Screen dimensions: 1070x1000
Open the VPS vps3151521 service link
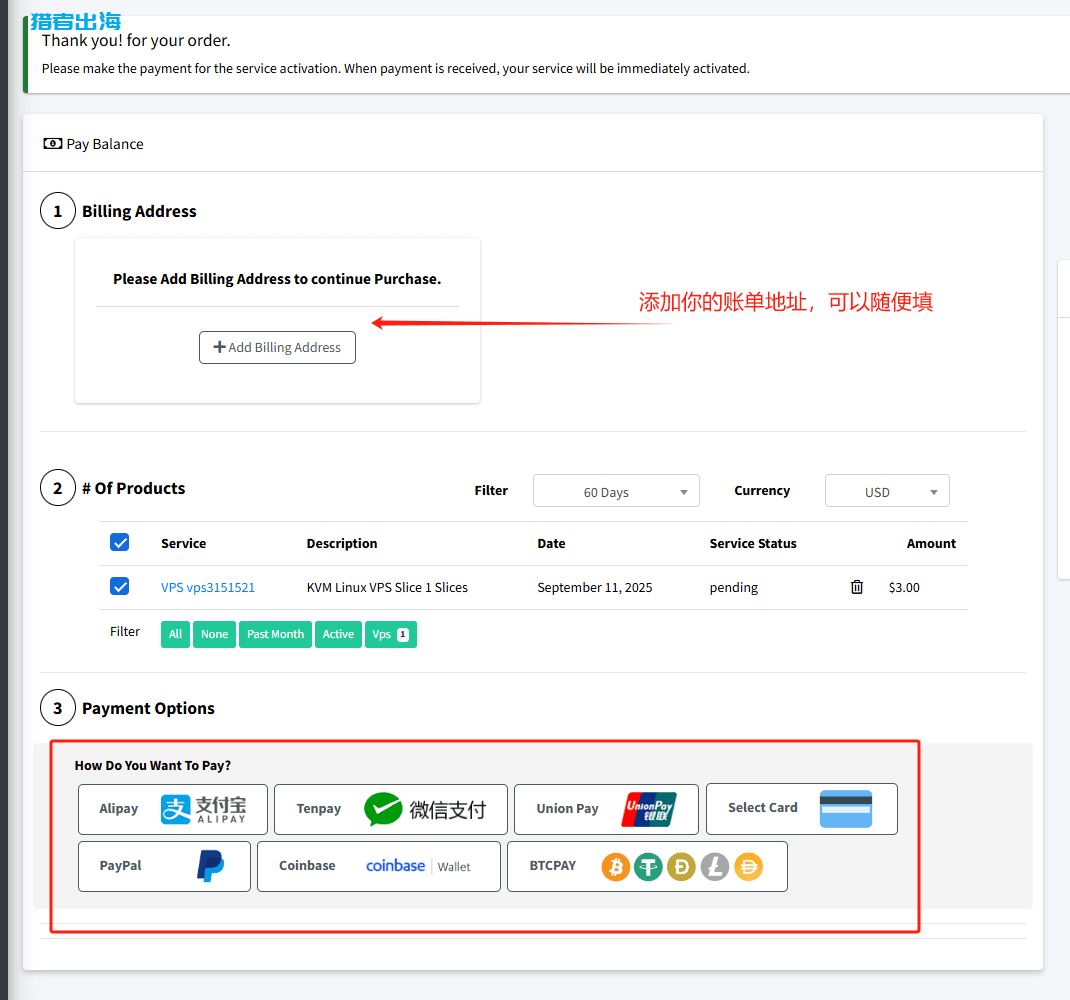pos(207,588)
